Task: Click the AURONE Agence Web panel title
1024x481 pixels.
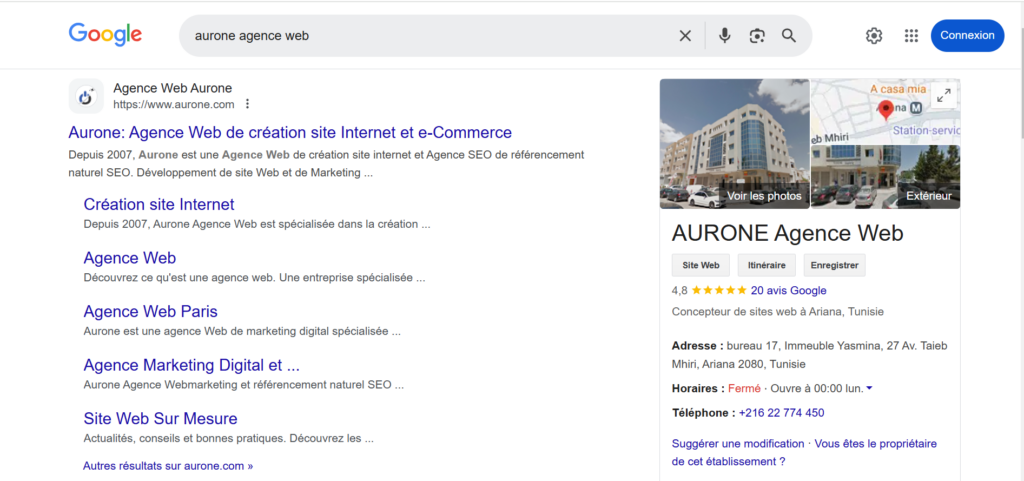Action: point(788,234)
